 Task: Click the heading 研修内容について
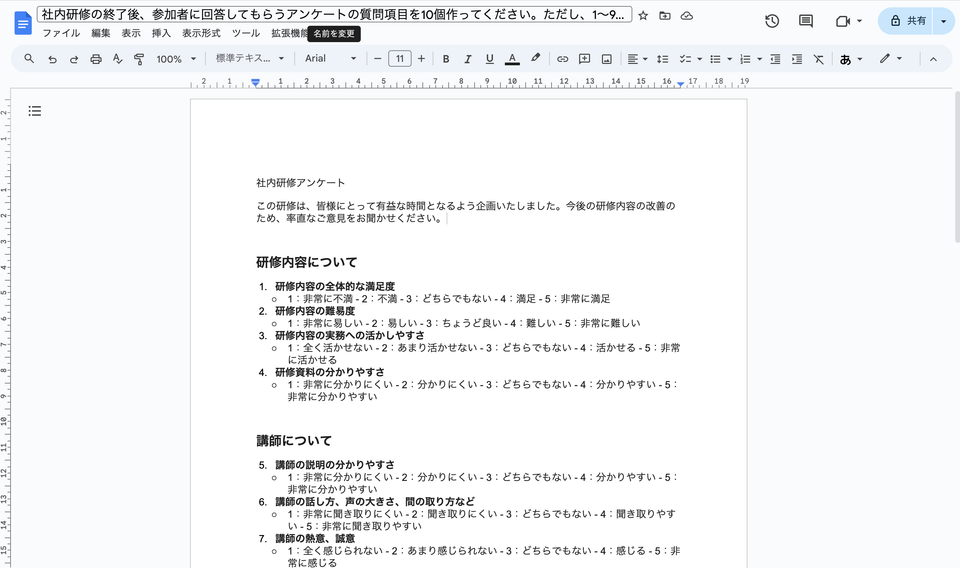tap(306, 262)
